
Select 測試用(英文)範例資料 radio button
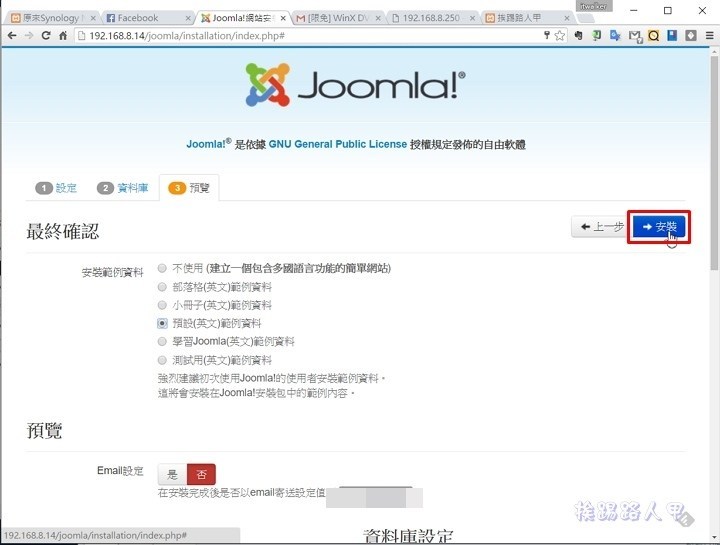(x=162, y=360)
